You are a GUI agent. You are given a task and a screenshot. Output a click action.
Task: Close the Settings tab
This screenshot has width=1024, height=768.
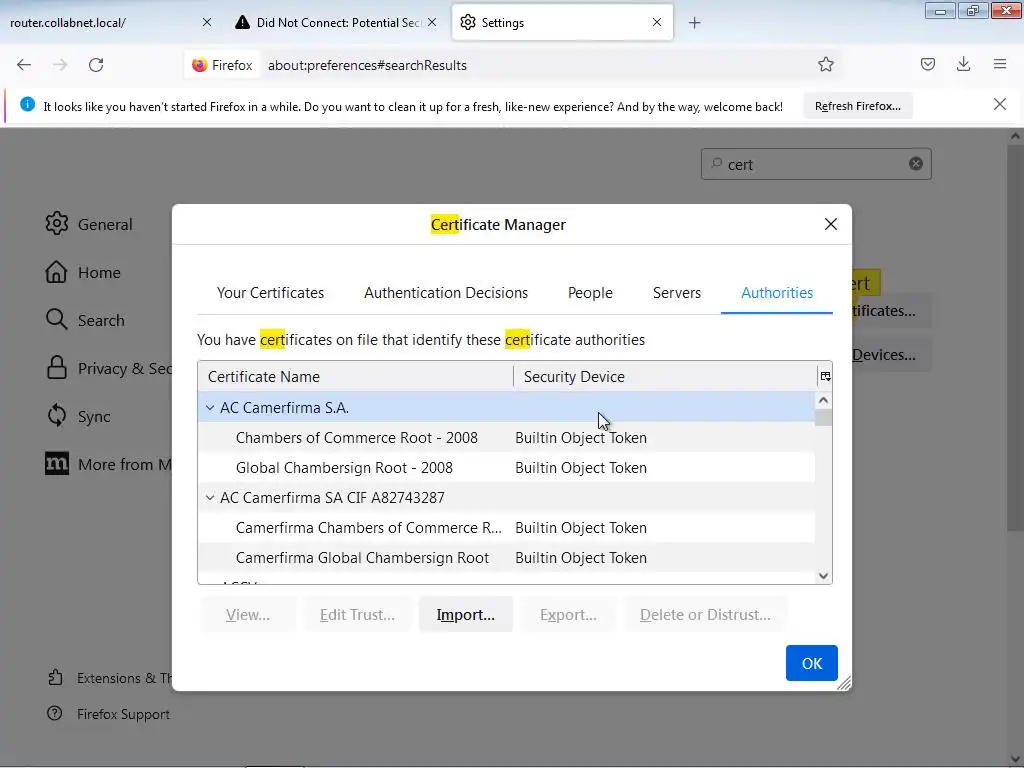tap(657, 22)
